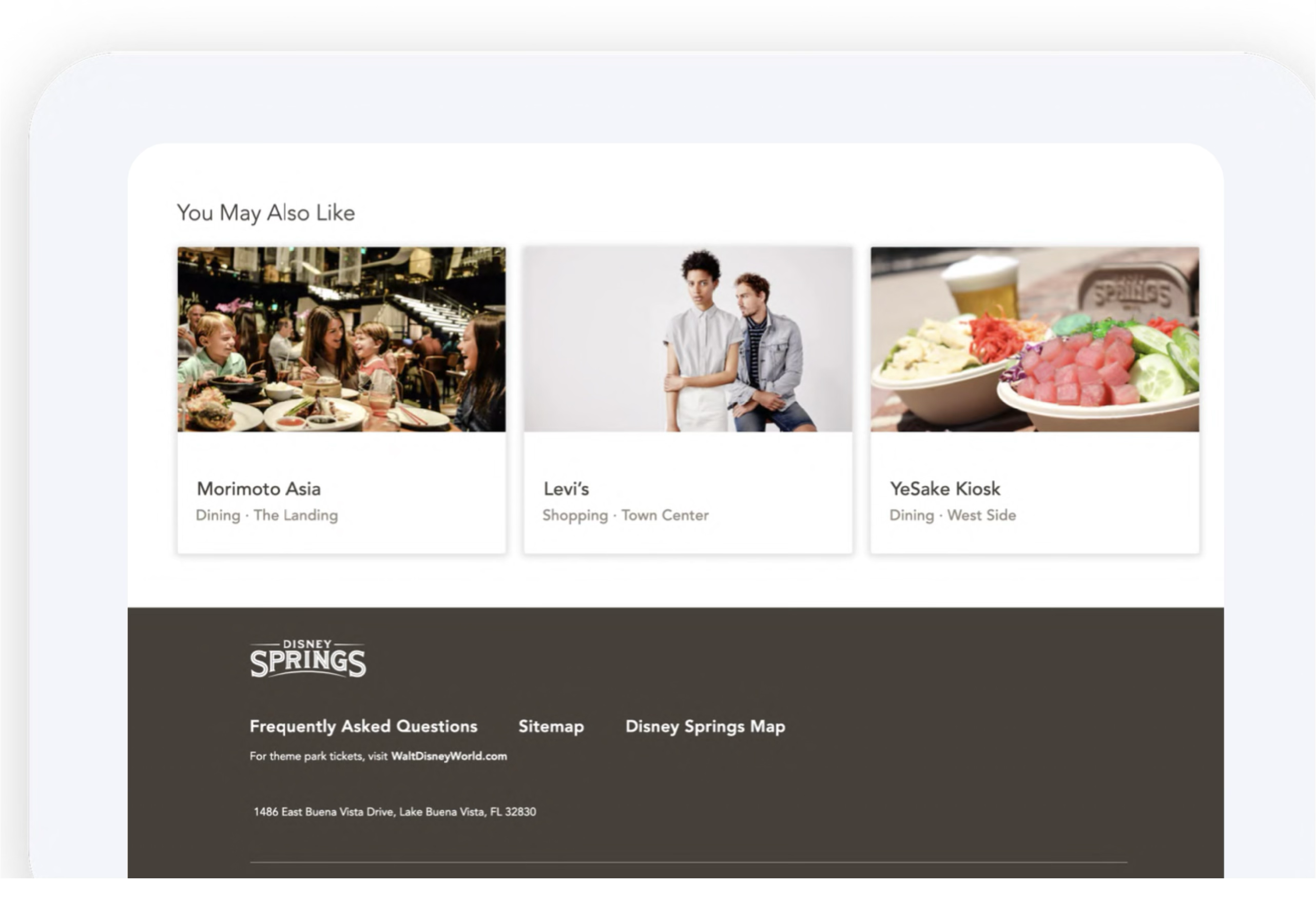The width and height of the screenshot is (1316, 905).
Task: Visit the WaltDisneyWorld.com link
Action: tap(449, 756)
